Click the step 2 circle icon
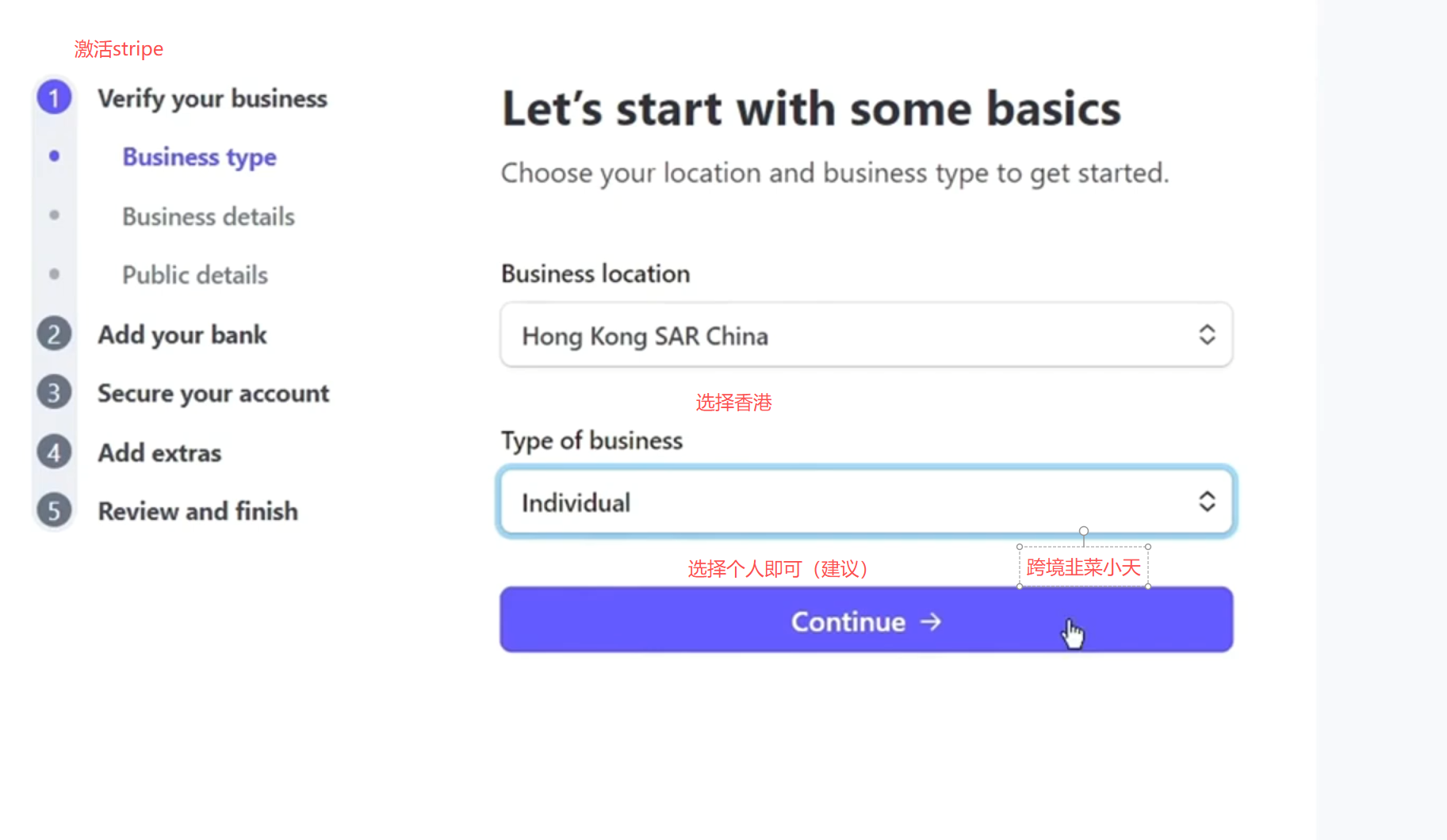Screen dimensions: 1447x840 (54, 334)
